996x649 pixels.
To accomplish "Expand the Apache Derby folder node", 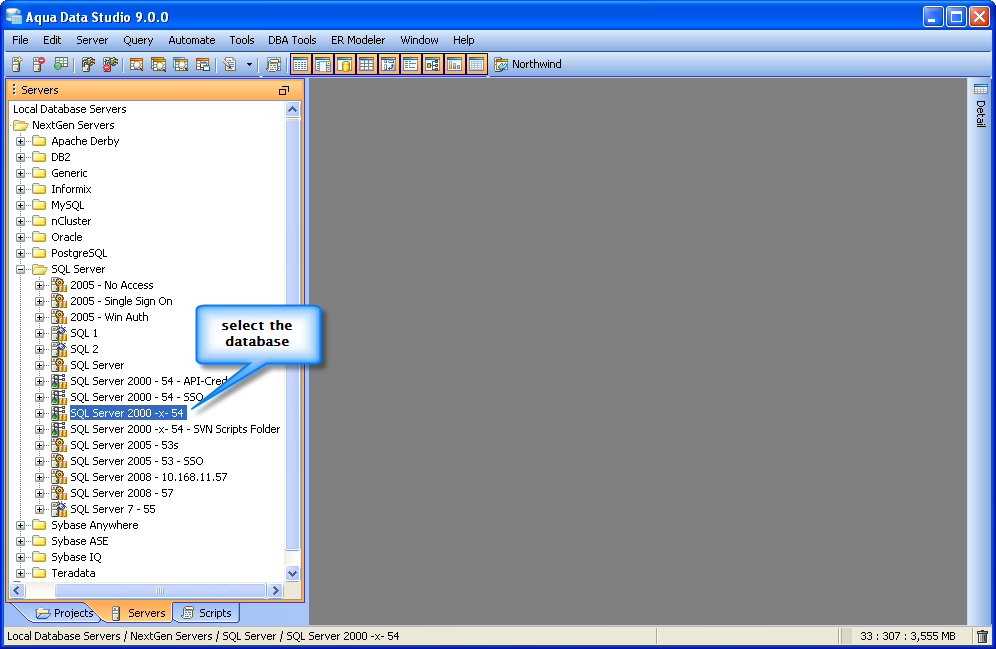I will (20, 141).
